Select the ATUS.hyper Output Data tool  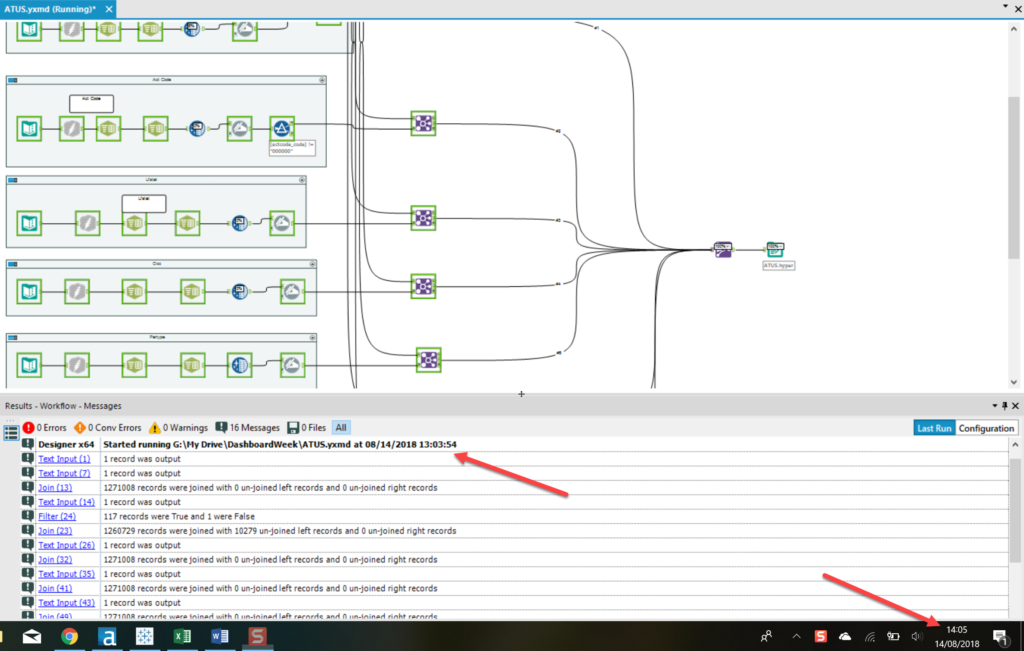775,249
